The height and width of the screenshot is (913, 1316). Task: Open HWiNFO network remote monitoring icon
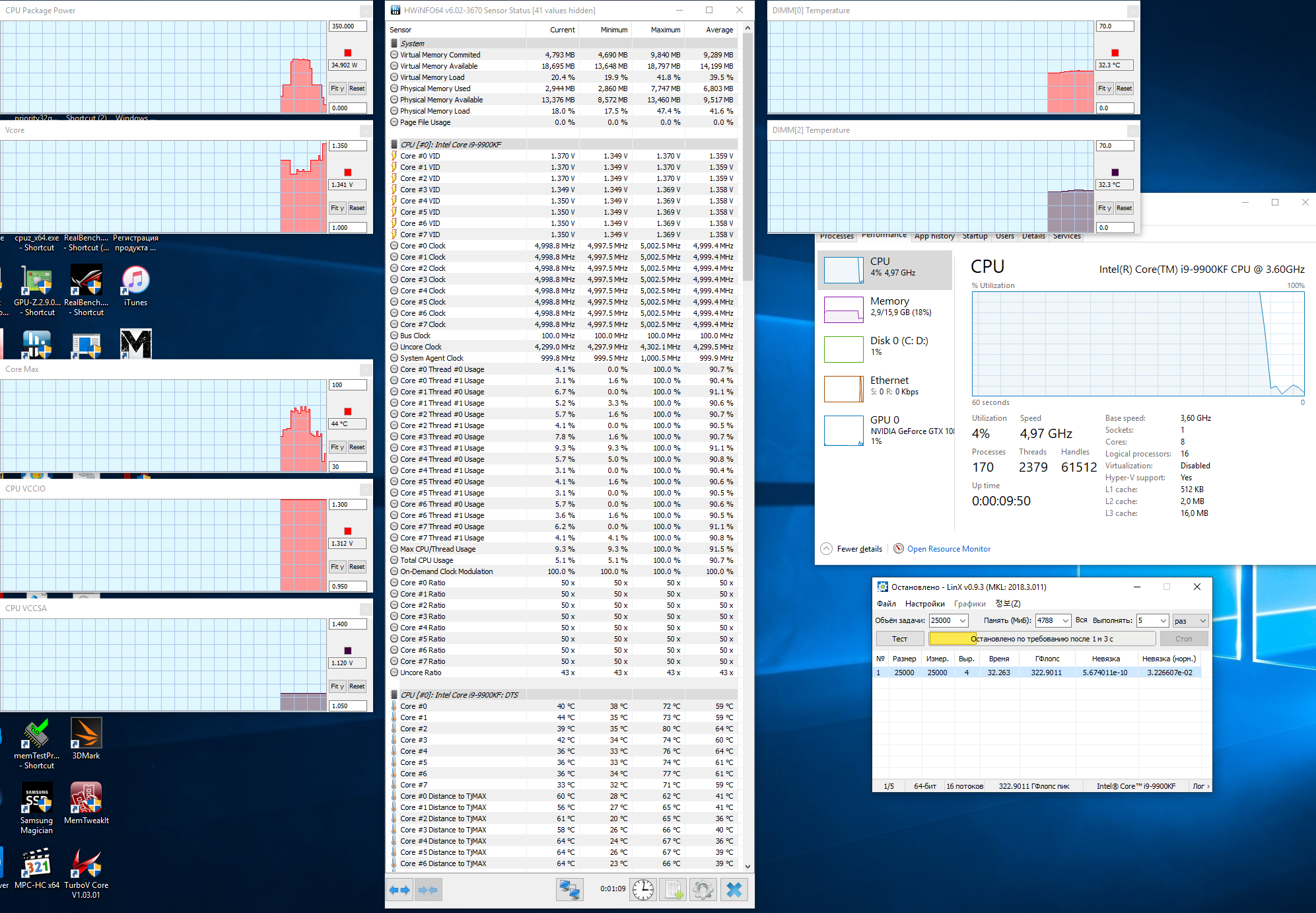click(569, 890)
